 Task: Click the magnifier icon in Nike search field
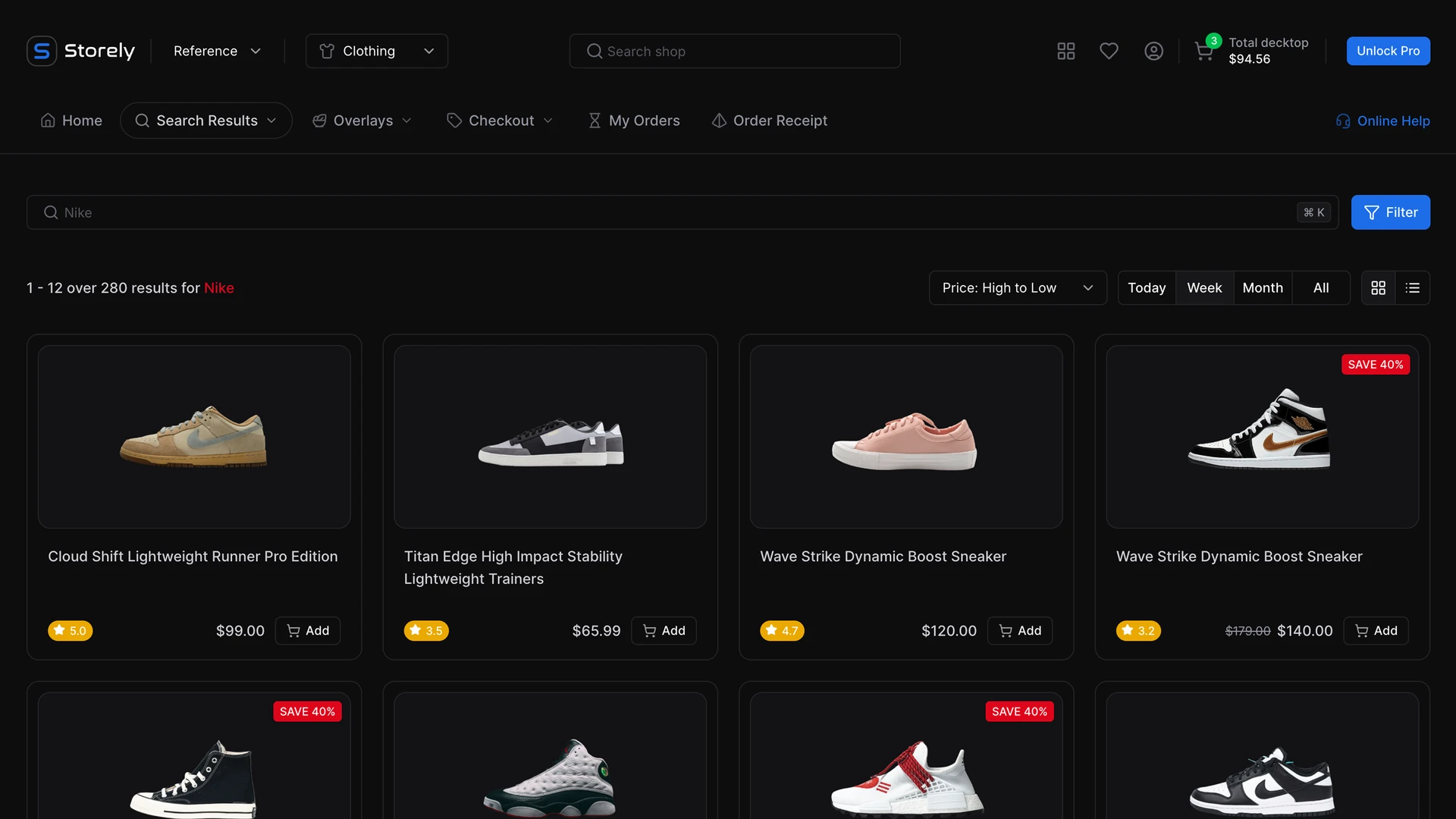click(51, 212)
